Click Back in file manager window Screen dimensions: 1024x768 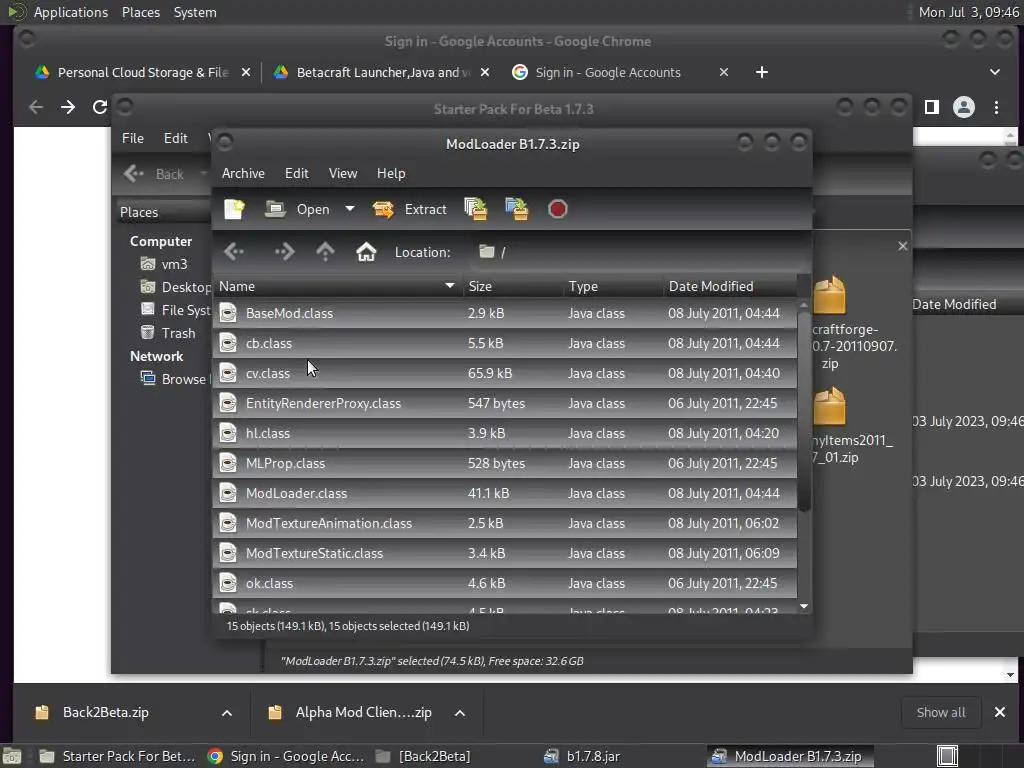click(154, 174)
